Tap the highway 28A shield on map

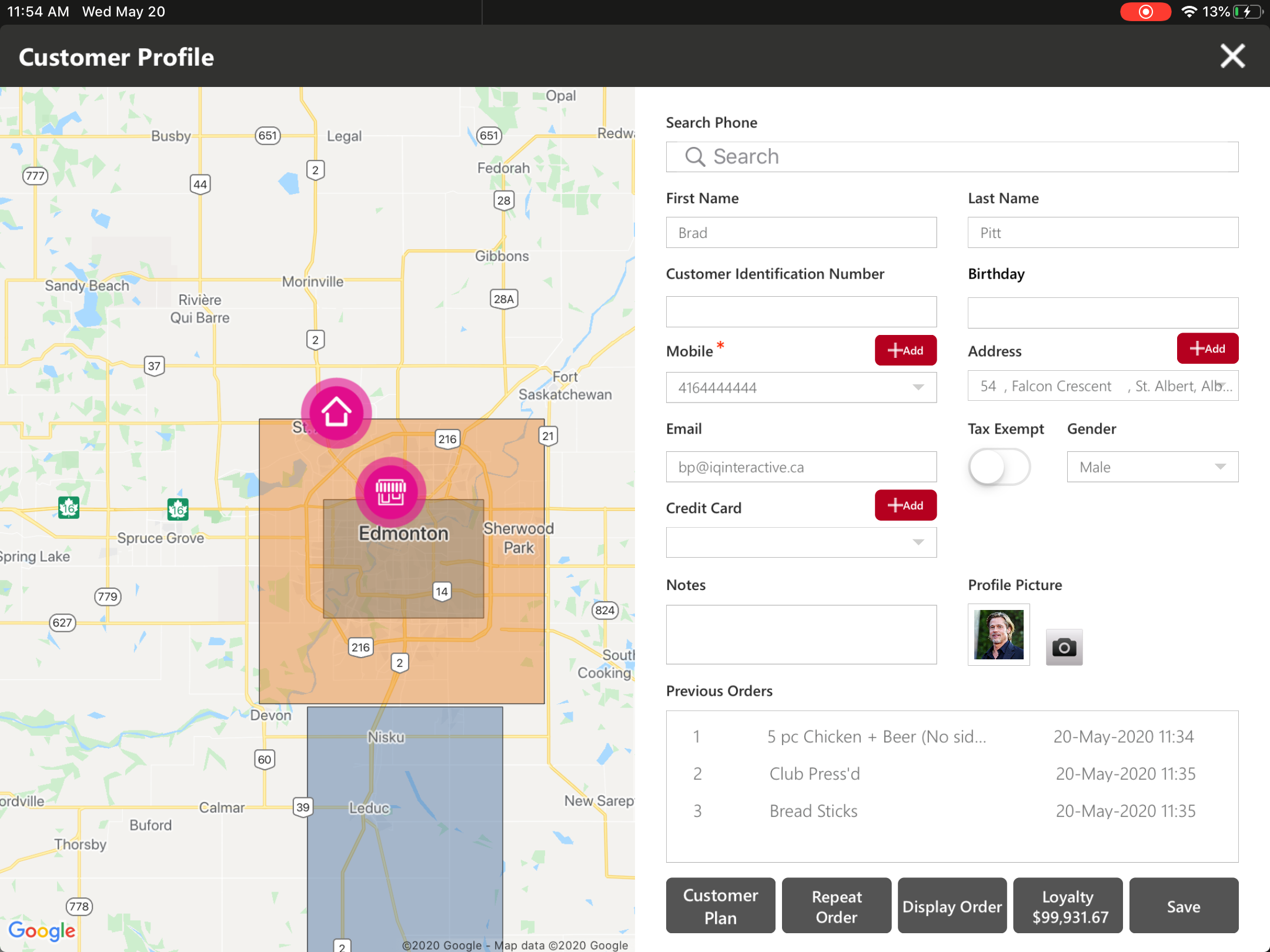point(504,299)
